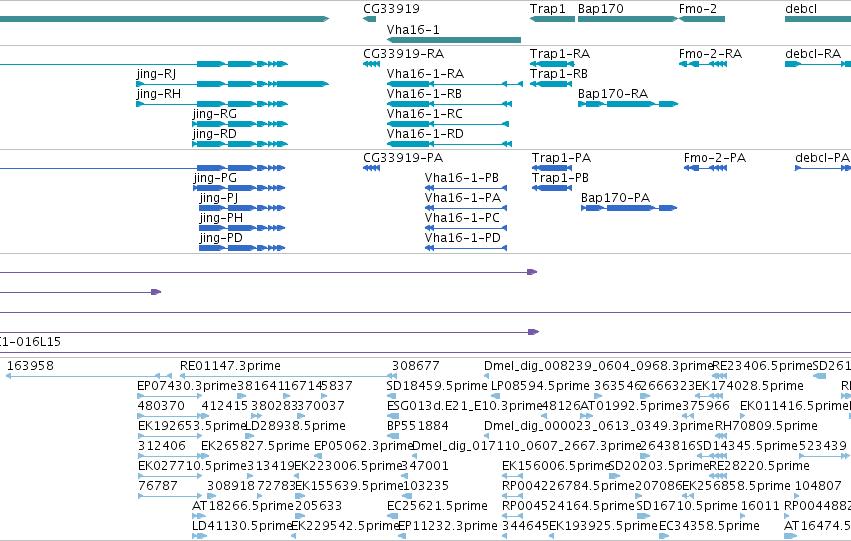Screen dimensions: 851x541
Task: Click transcript jing-RJ label
Action: pyautogui.click(x=156, y=74)
